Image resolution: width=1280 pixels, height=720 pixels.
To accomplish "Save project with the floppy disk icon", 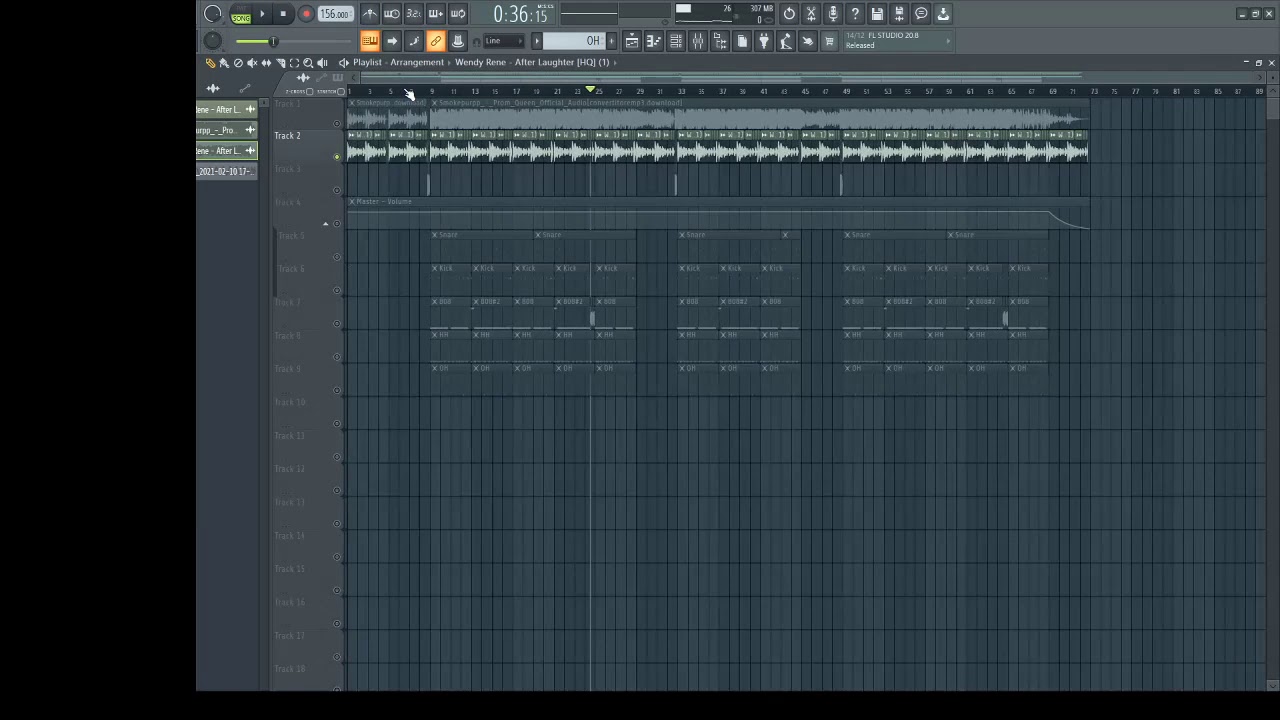I will [x=877, y=14].
